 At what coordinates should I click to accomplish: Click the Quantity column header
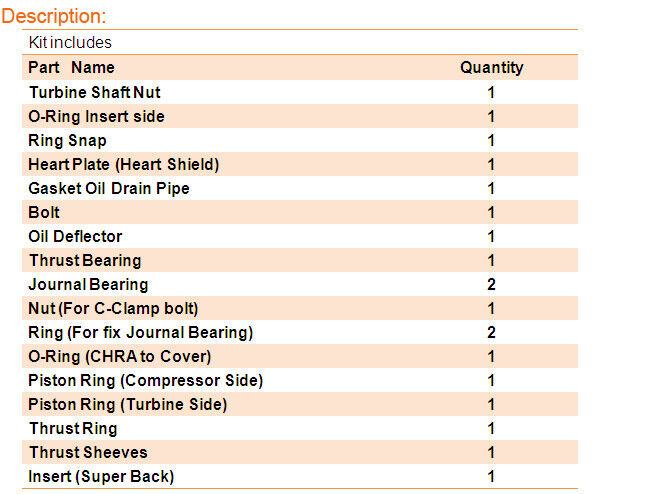click(491, 68)
